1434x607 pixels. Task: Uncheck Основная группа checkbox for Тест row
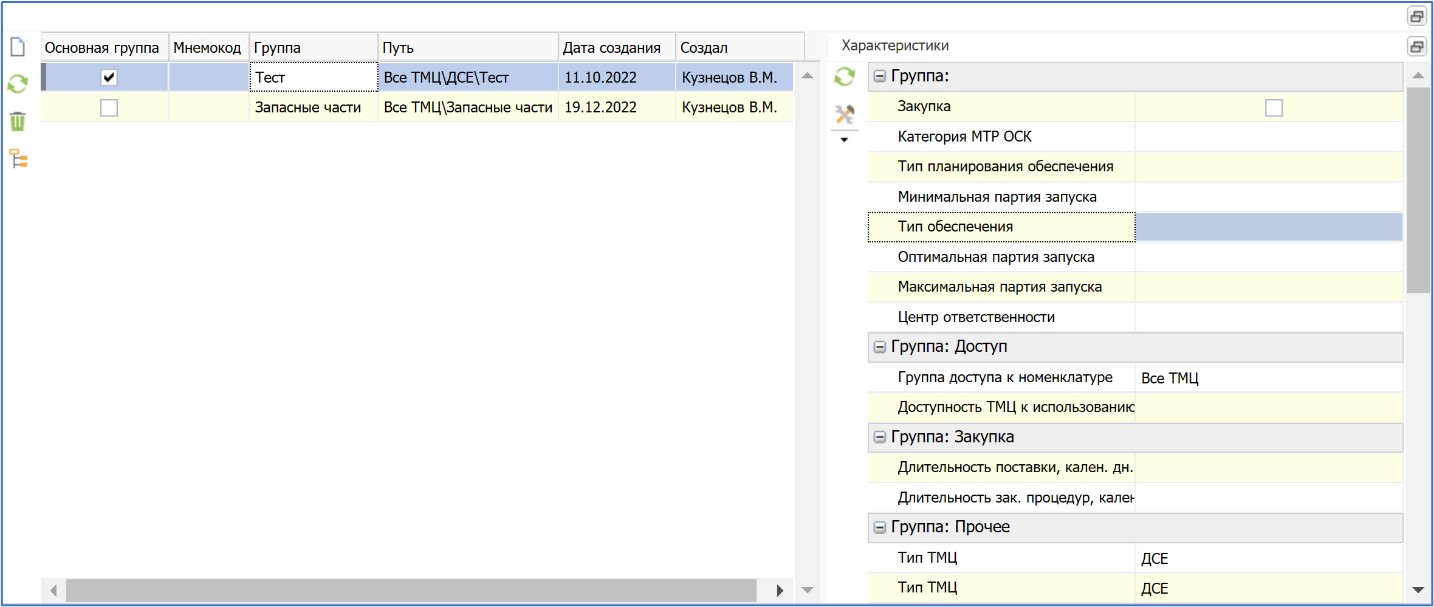tap(109, 77)
